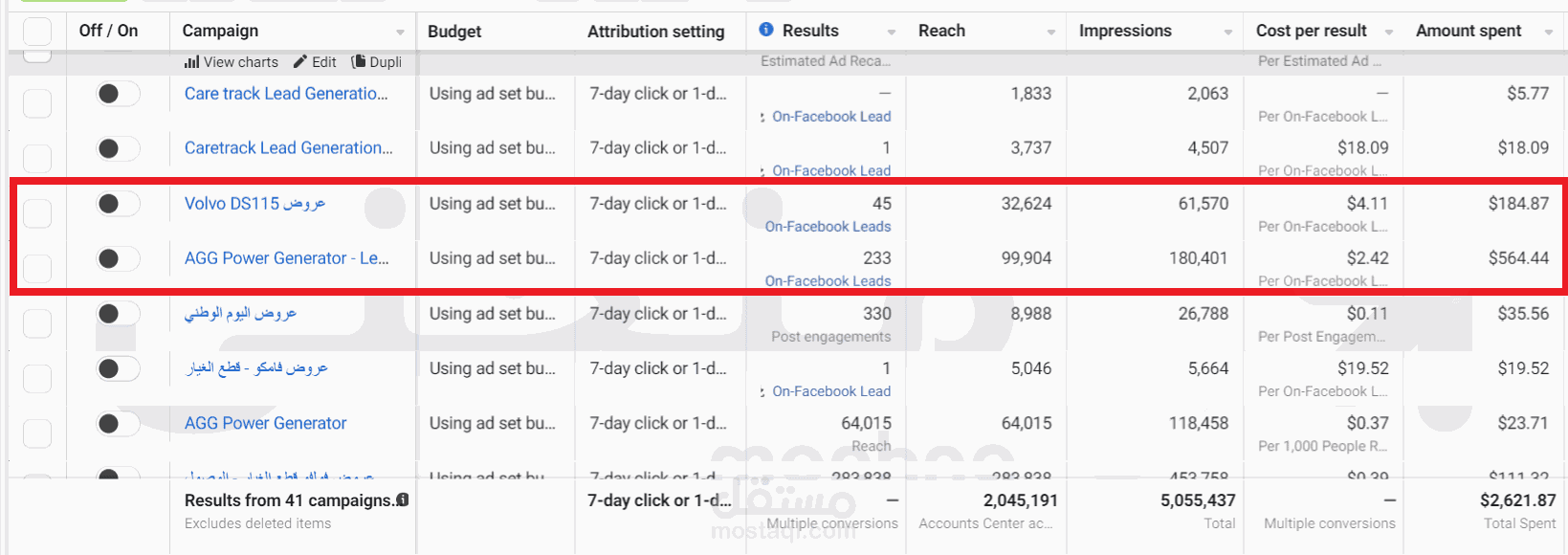Click the $2,621.87 total spent value
The height and width of the screenshot is (555, 1568).
1518,499
